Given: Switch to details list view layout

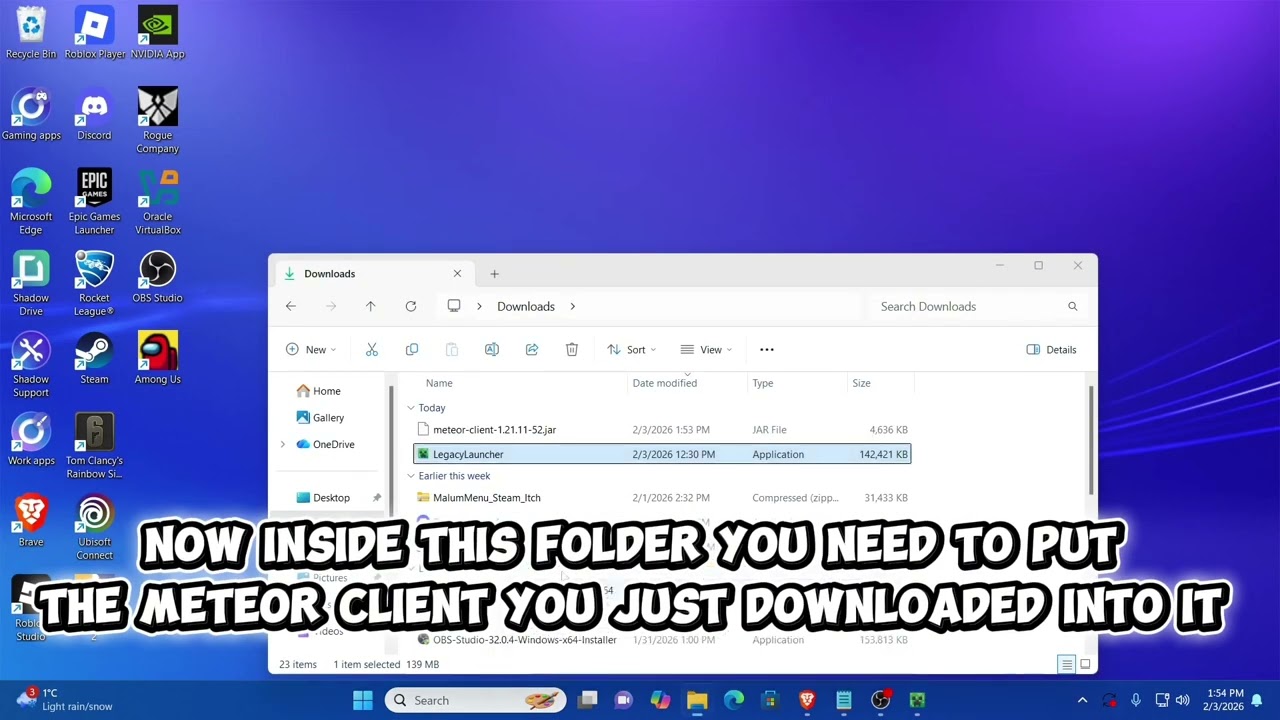Looking at the screenshot, I should point(1067,664).
